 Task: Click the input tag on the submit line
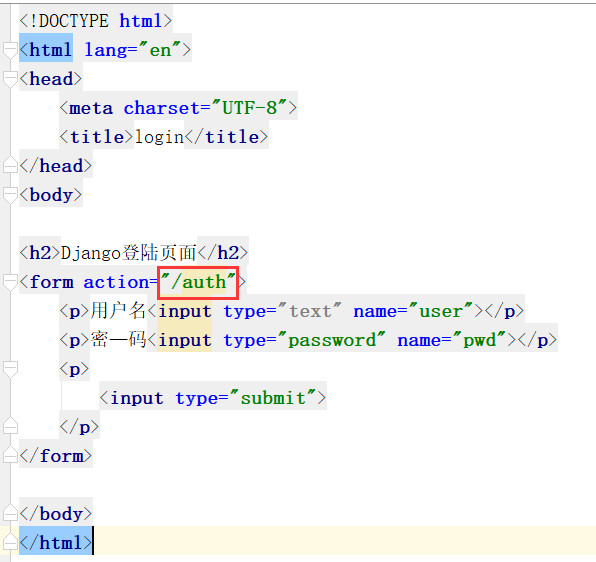137,398
